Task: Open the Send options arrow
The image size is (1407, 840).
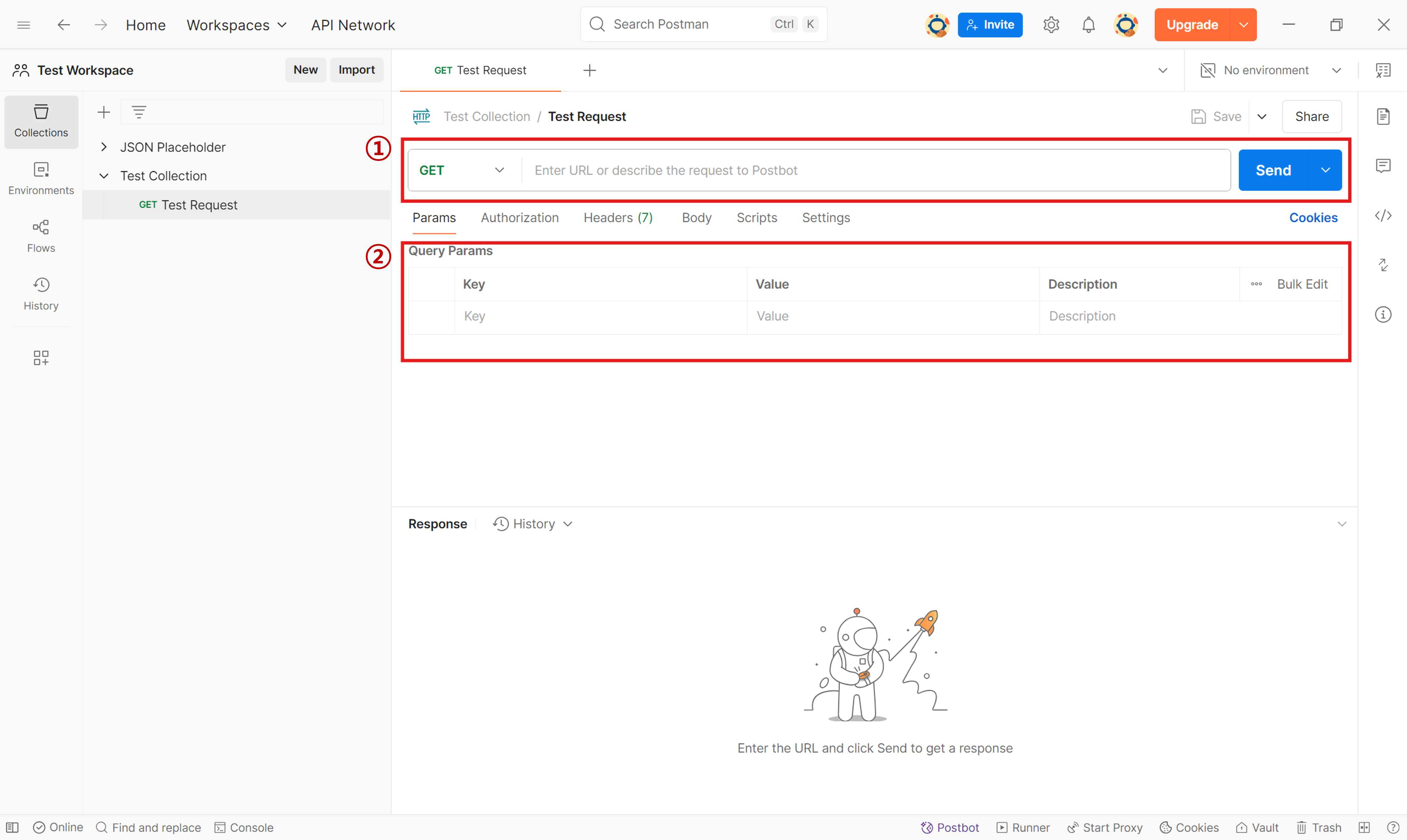Action: pos(1325,170)
